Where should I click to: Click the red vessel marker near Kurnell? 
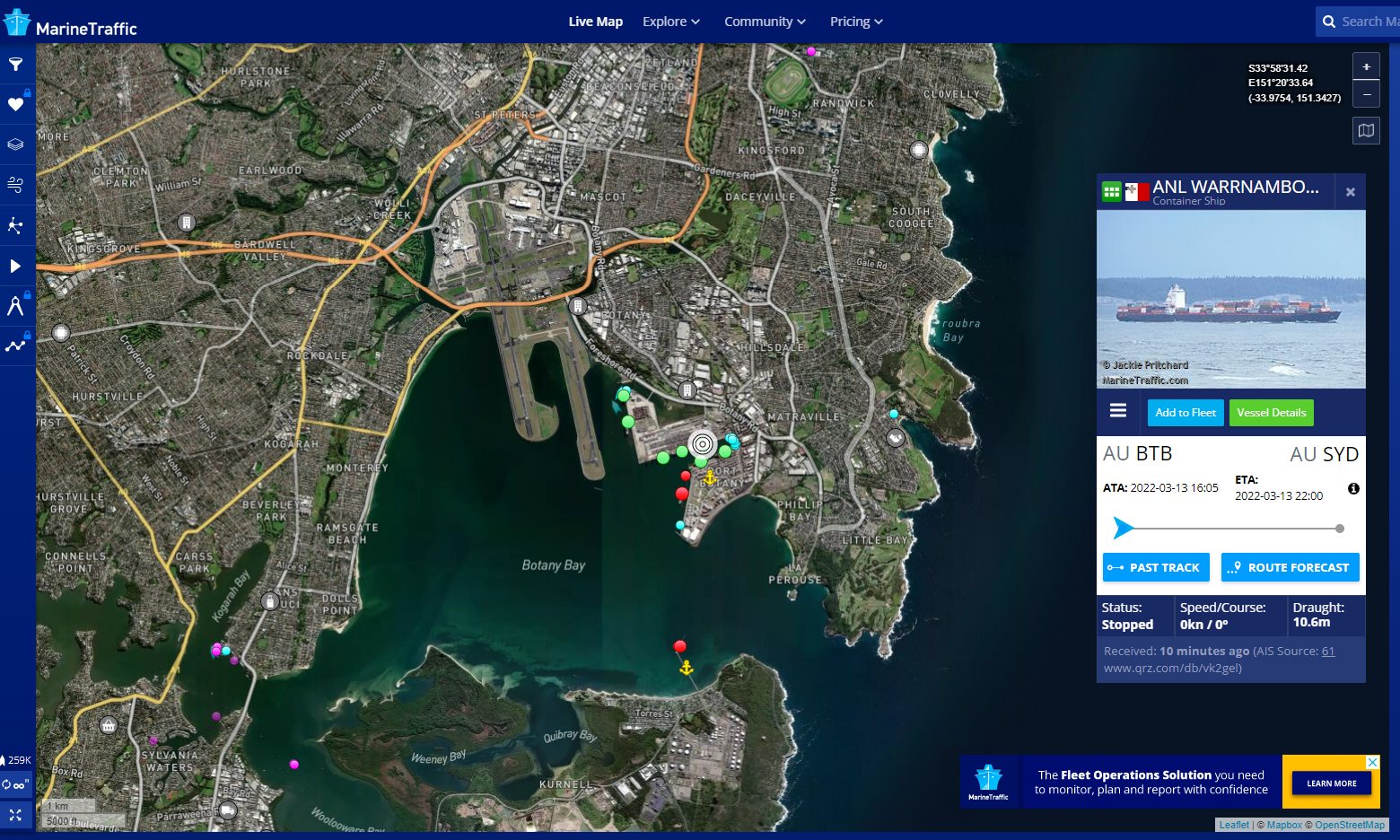coord(680,647)
